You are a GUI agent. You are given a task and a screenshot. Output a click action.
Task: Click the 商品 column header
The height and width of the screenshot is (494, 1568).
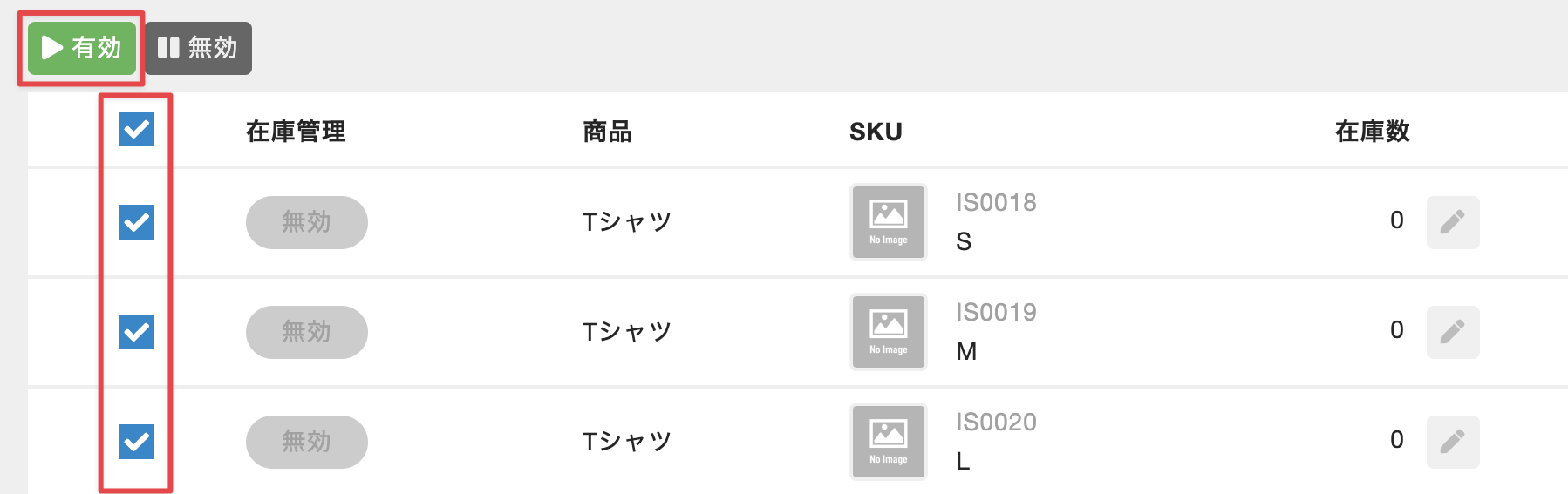click(607, 132)
